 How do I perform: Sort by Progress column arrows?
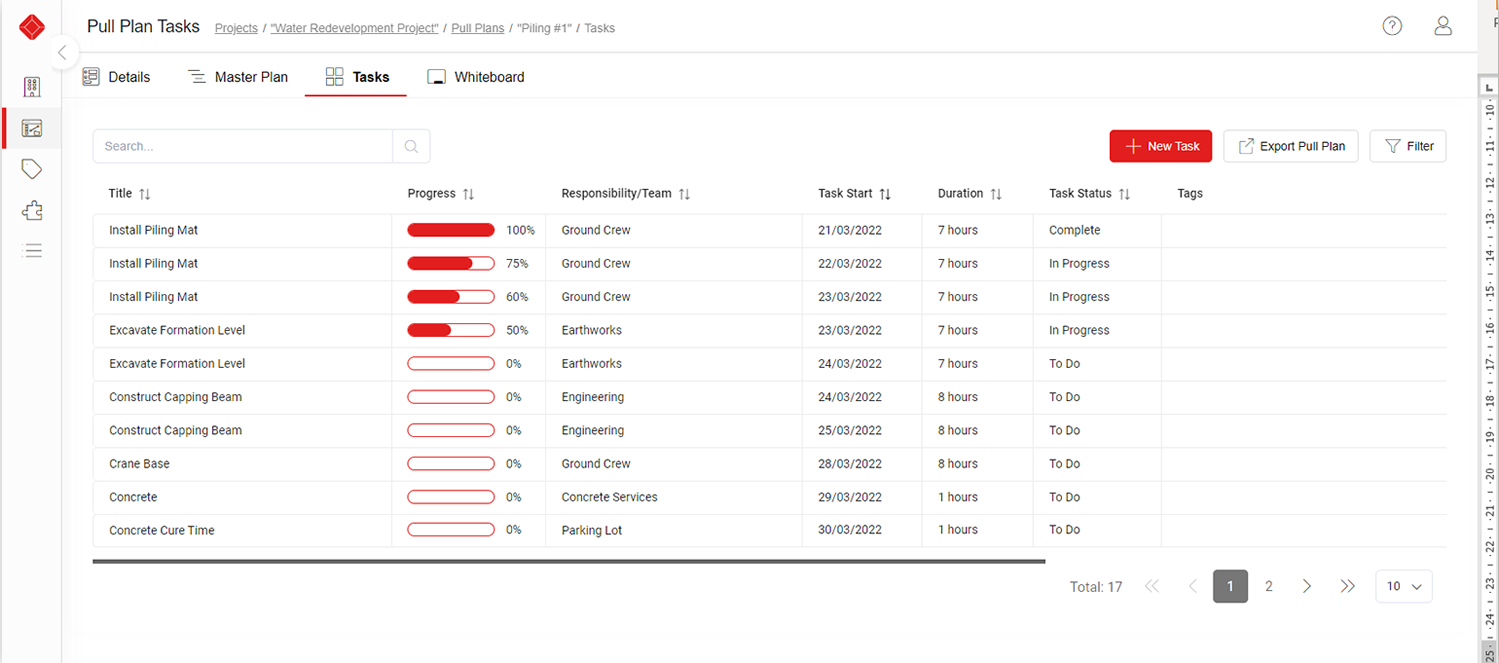pyautogui.click(x=468, y=194)
